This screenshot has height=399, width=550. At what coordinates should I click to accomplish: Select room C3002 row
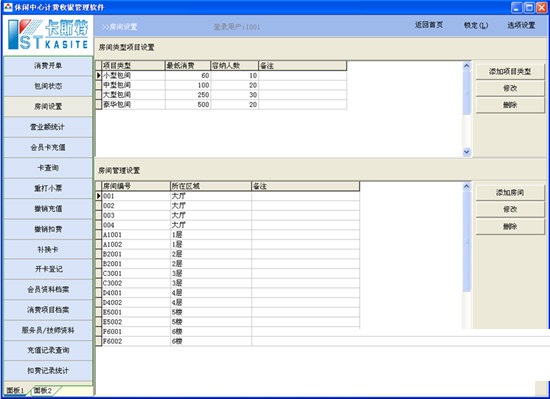click(x=228, y=283)
